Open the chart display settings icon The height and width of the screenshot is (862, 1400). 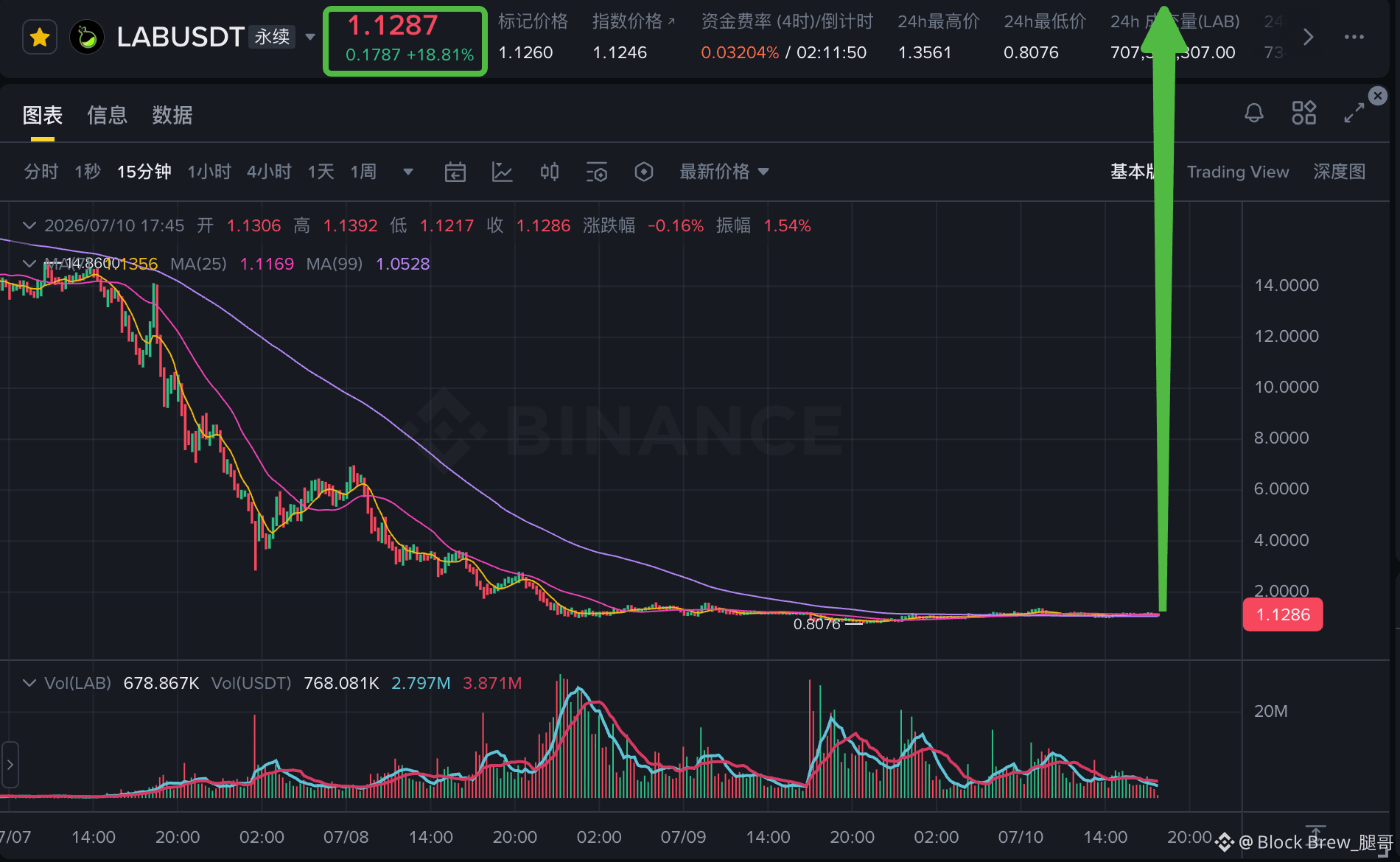click(x=597, y=172)
